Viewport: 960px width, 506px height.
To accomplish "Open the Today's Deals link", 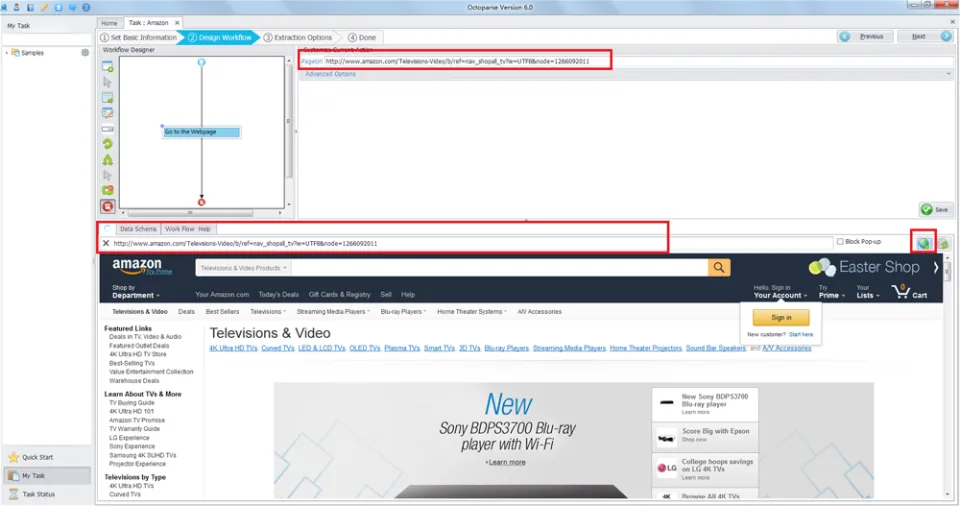I will point(279,295).
